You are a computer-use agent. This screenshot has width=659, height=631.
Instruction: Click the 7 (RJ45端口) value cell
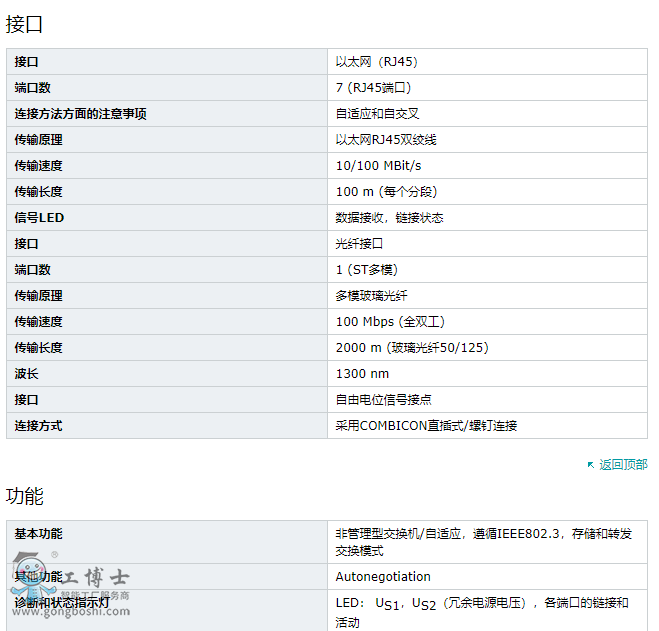pyautogui.click(x=373, y=88)
